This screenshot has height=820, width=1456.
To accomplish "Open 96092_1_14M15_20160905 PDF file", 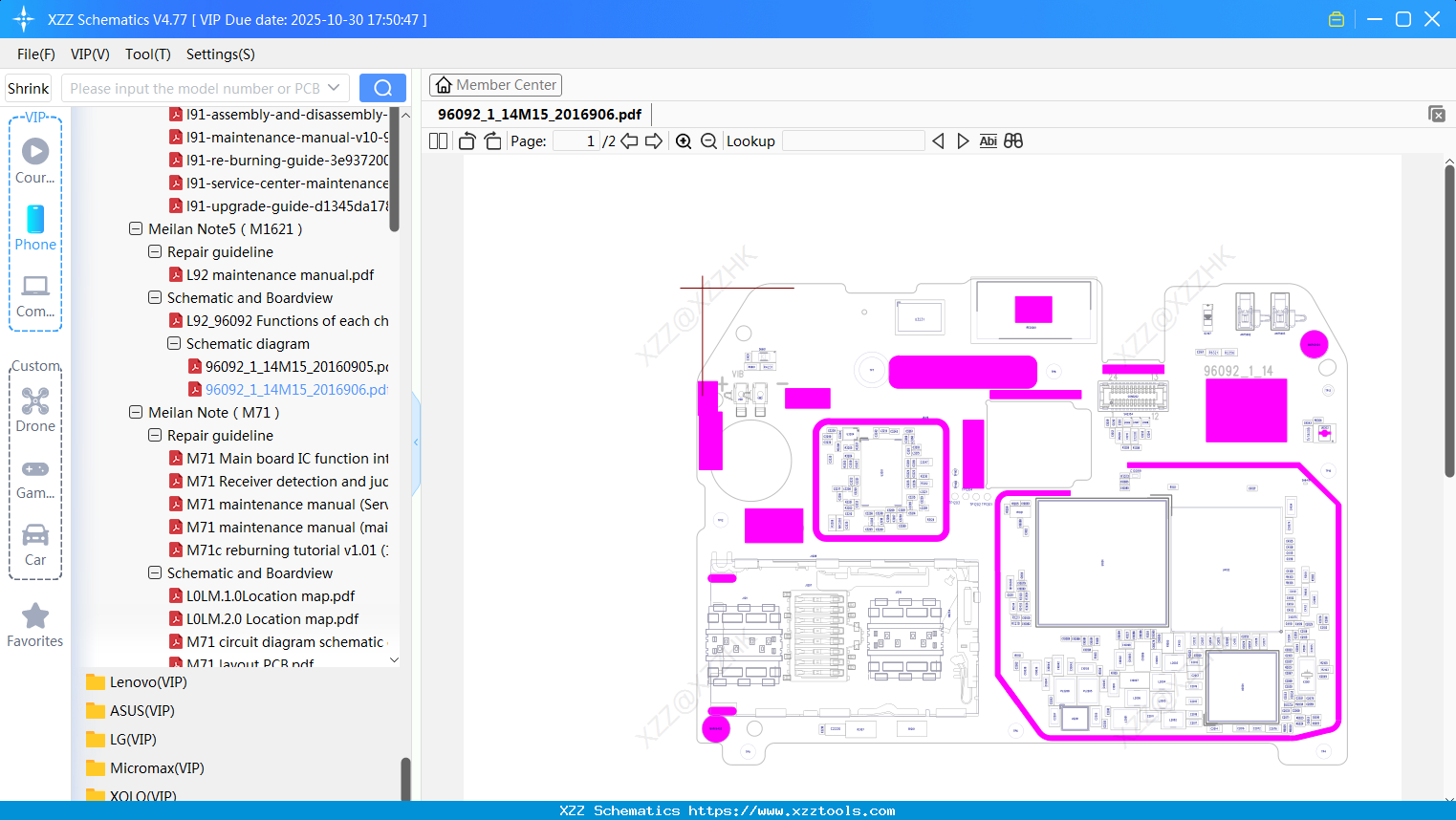I will coord(289,367).
